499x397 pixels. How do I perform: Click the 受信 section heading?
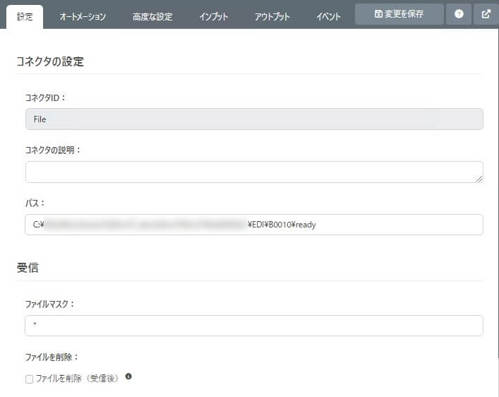click(x=28, y=267)
